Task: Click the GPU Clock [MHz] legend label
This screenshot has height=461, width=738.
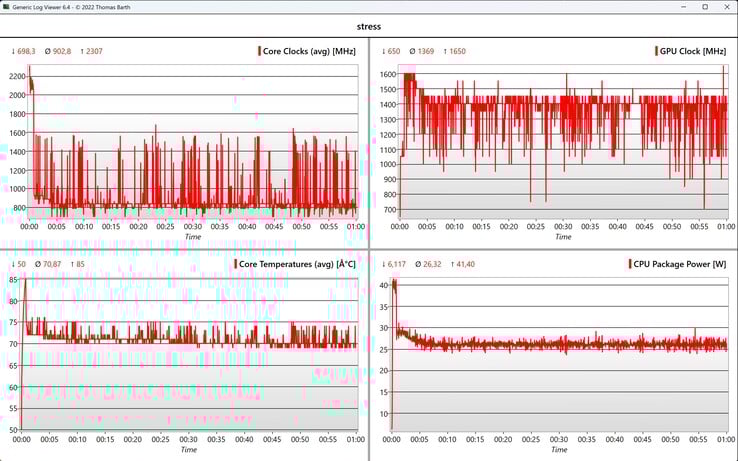Action: click(x=693, y=51)
